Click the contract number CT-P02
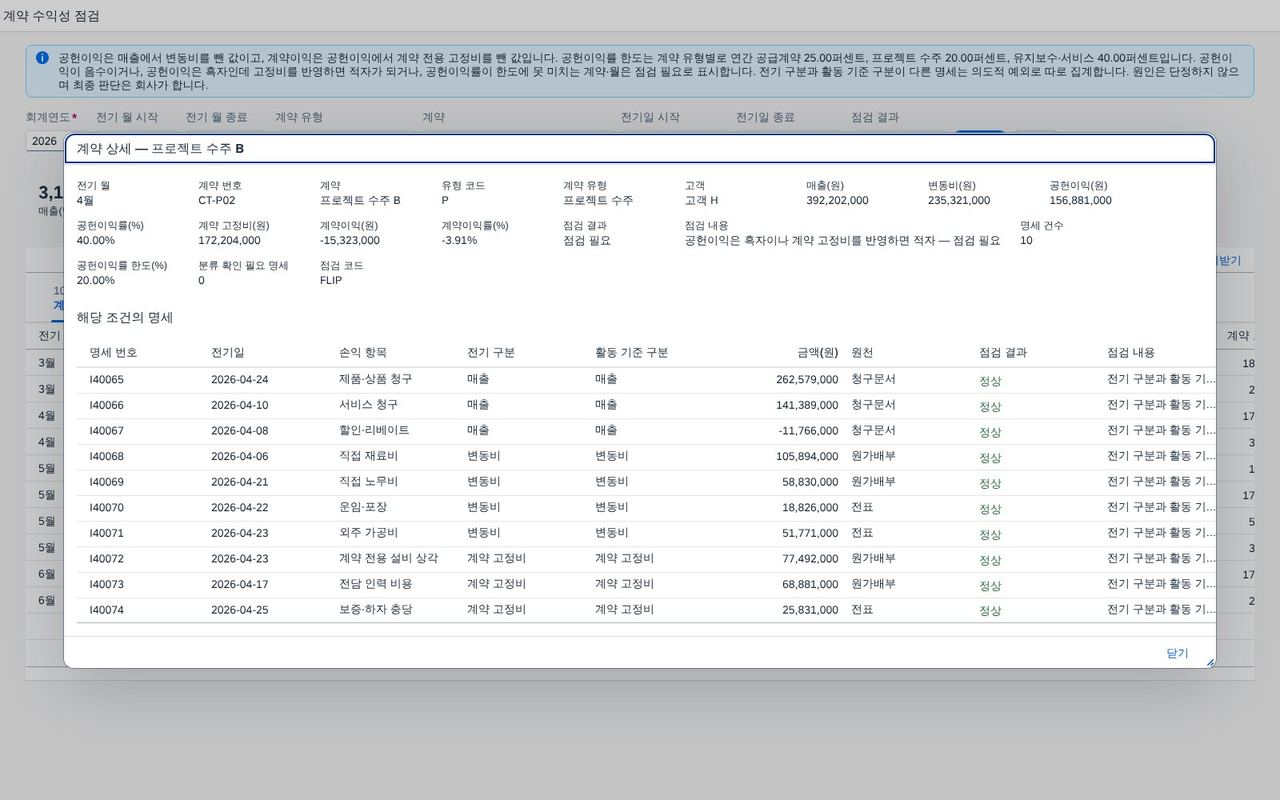1280x800 pixels. point(217,200)
